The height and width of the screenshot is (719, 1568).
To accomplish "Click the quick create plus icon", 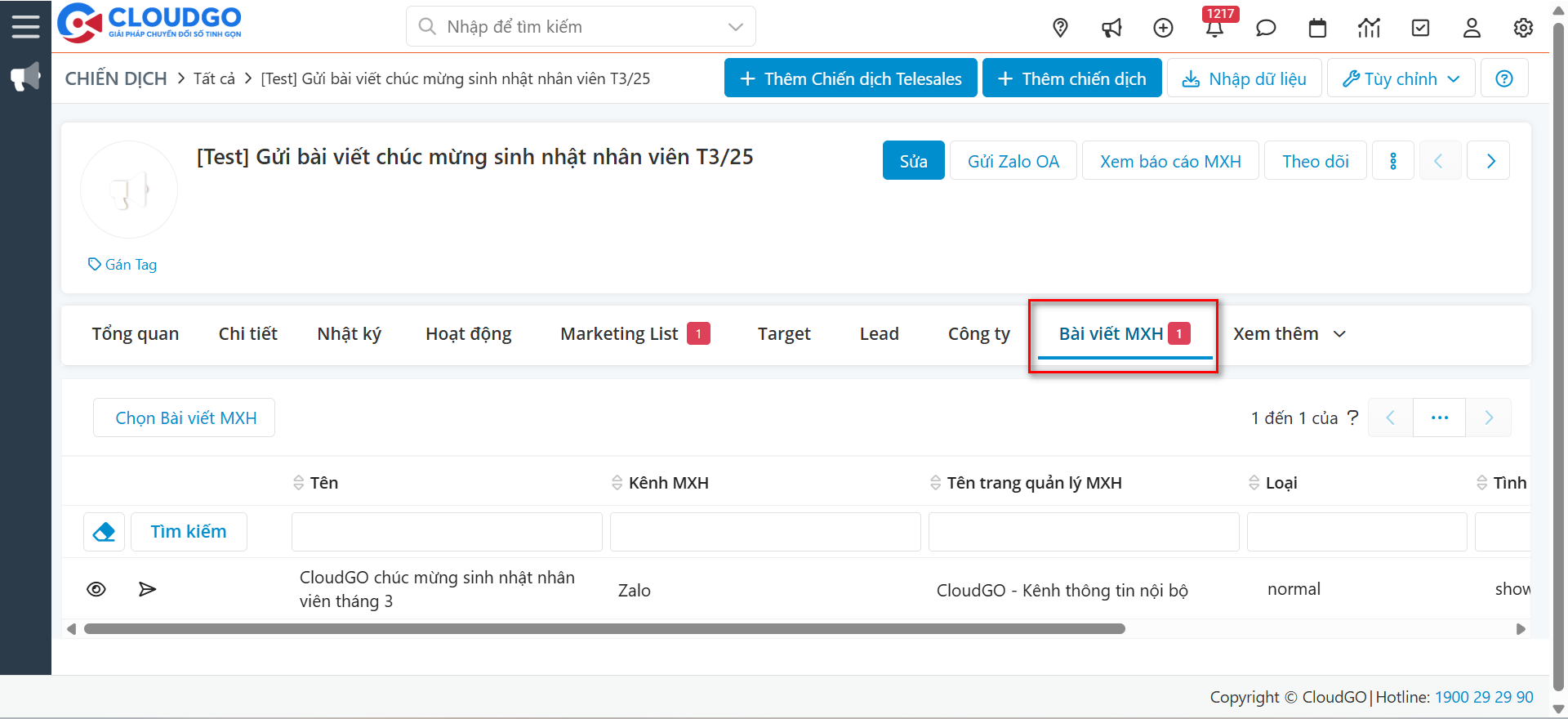I will click(x=1163, y=28).
